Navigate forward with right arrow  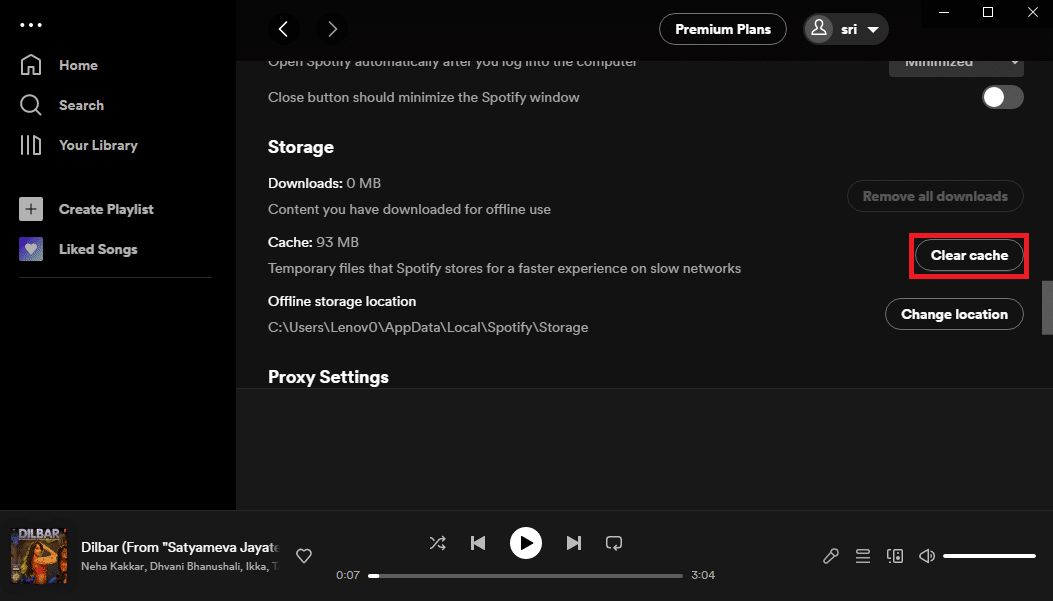(332, 29)
